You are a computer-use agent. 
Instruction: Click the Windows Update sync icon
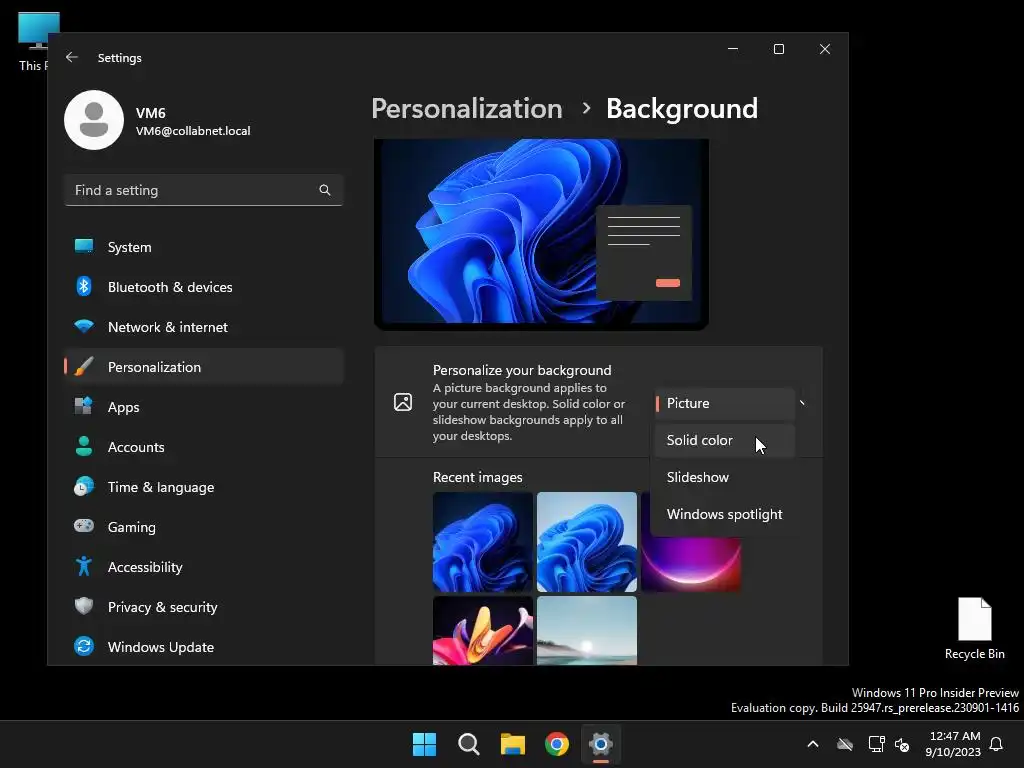tap(84, 647)
